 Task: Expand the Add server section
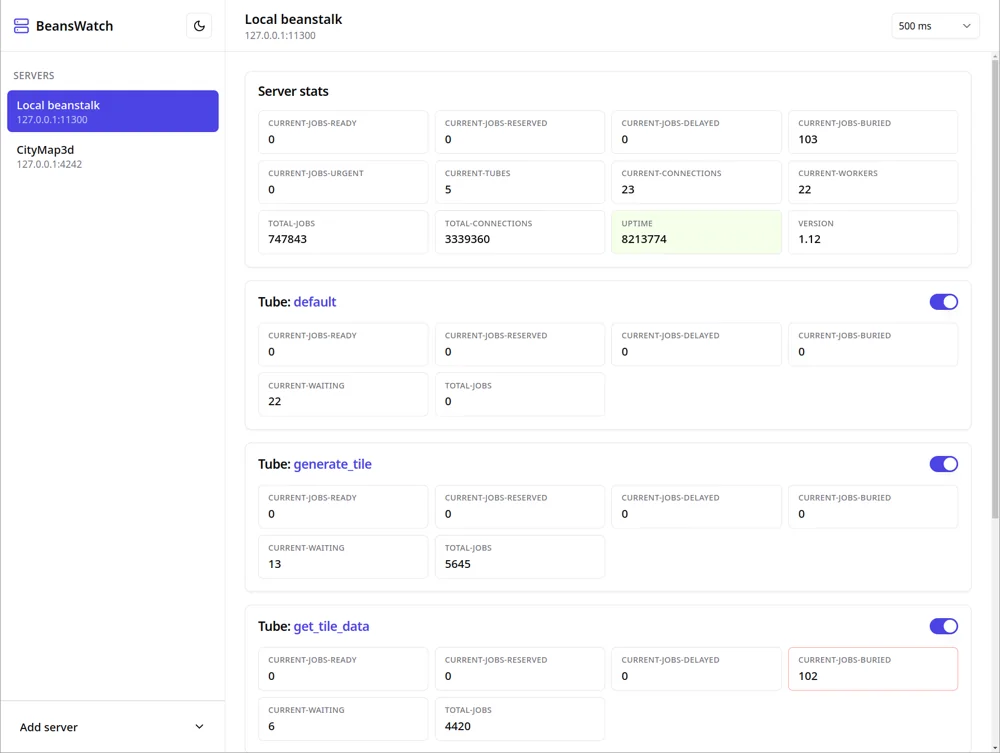(112, 727)
